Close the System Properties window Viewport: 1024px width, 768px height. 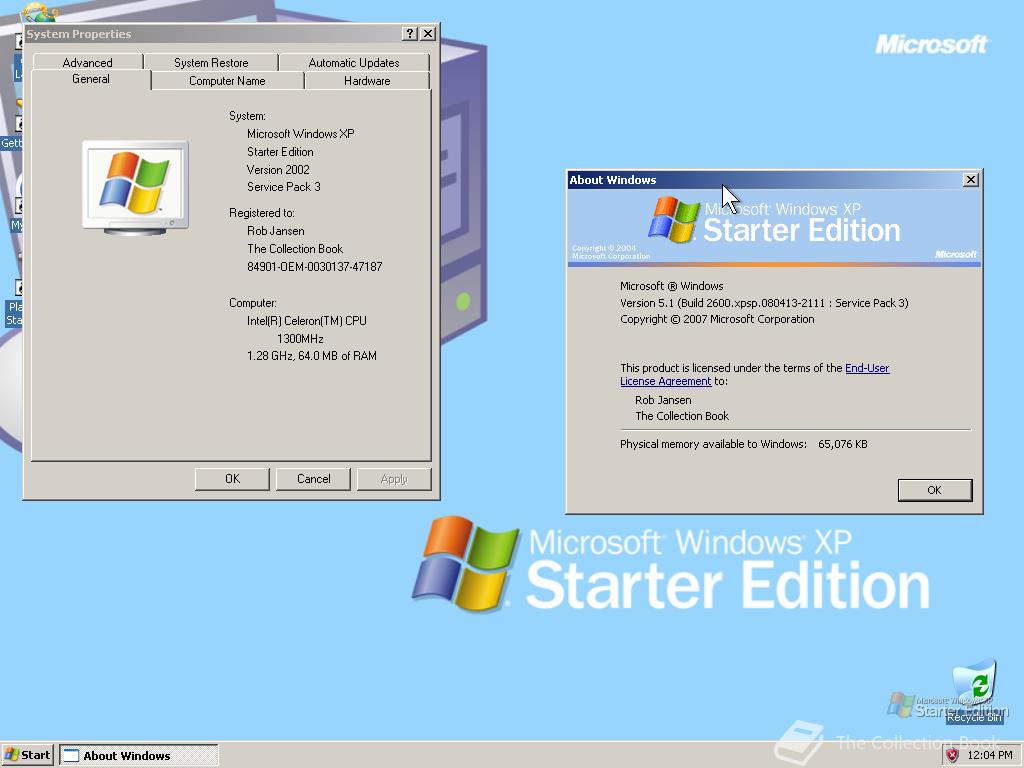click(428, 34)
